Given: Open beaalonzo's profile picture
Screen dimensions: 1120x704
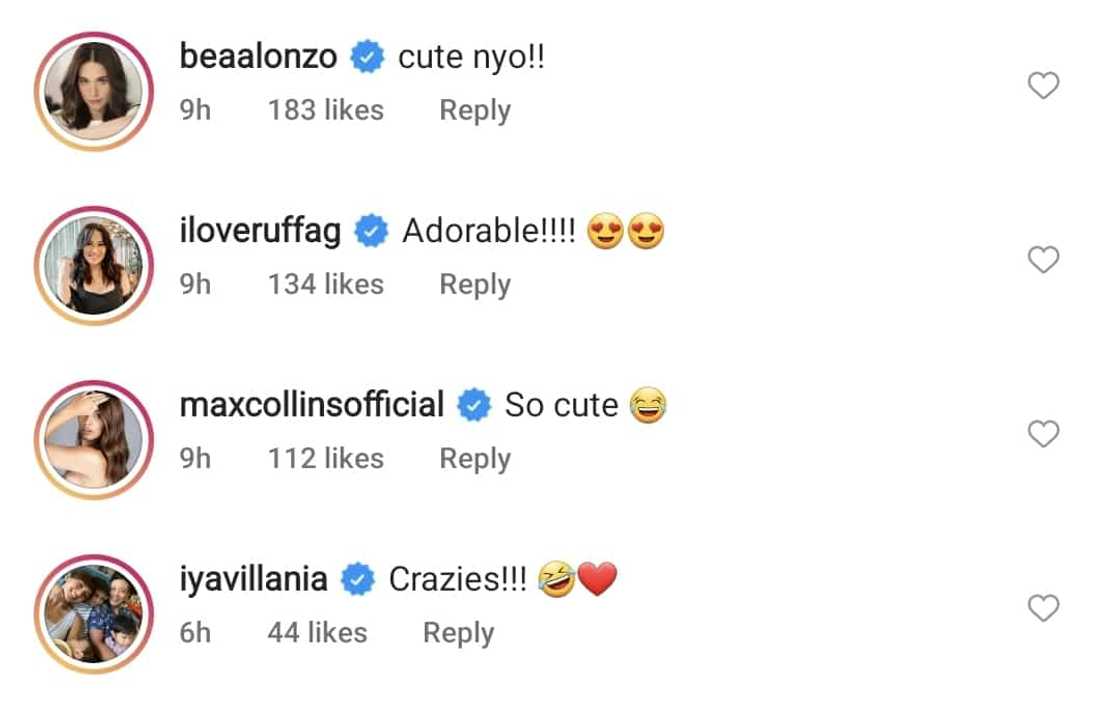Looking at the screenshot, I should coord(94,91).
